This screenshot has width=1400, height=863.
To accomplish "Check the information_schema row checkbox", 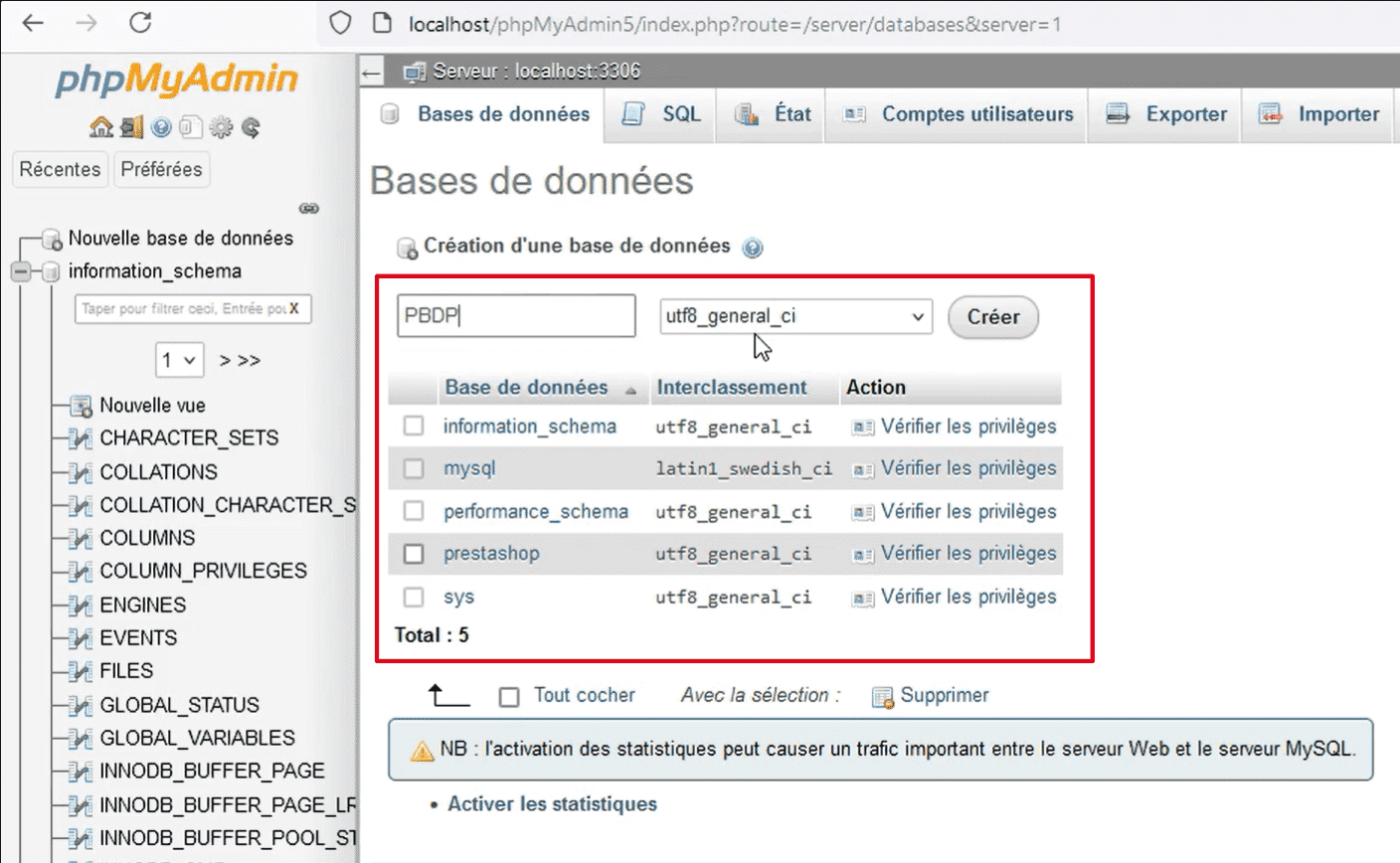I will click(414, 427).
